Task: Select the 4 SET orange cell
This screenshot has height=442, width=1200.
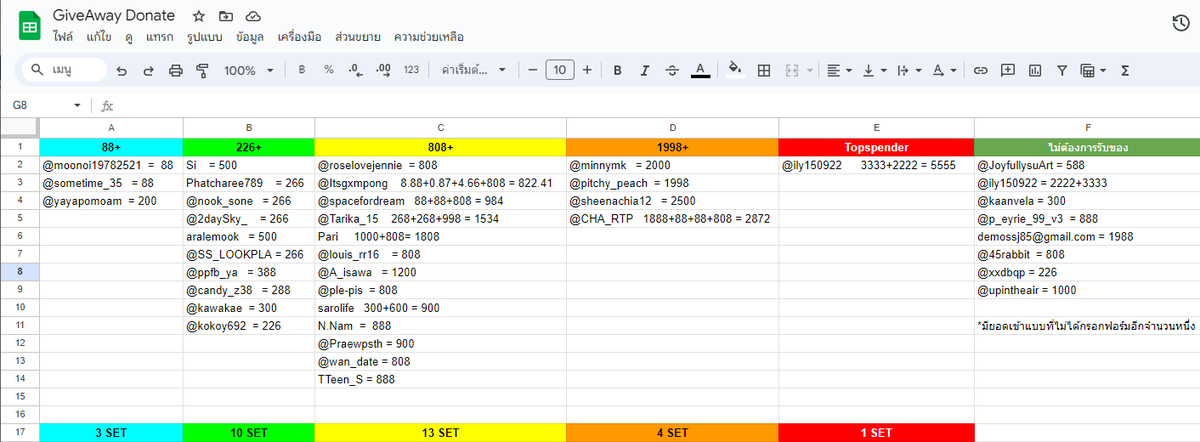Action: pyautogui.click(x=672, y=433)
